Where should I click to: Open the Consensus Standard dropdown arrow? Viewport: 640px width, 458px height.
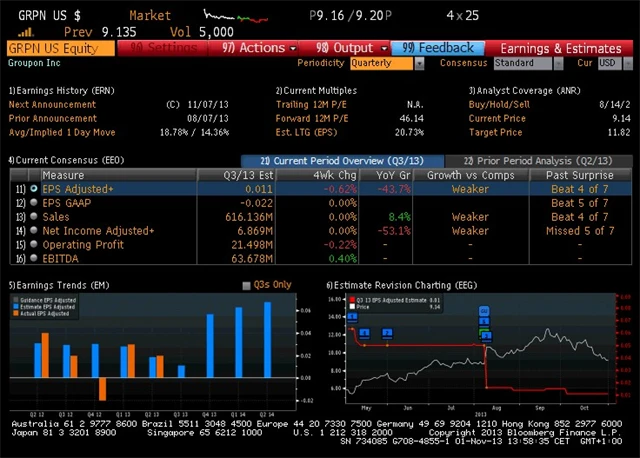click(x=558, y=63)
